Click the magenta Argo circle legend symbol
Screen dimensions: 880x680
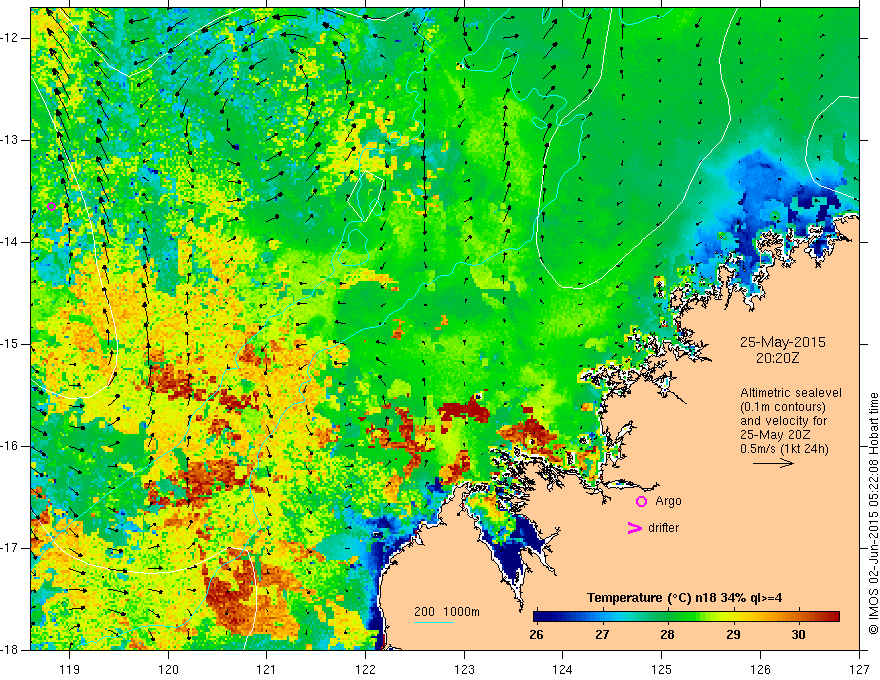[641, 502]
